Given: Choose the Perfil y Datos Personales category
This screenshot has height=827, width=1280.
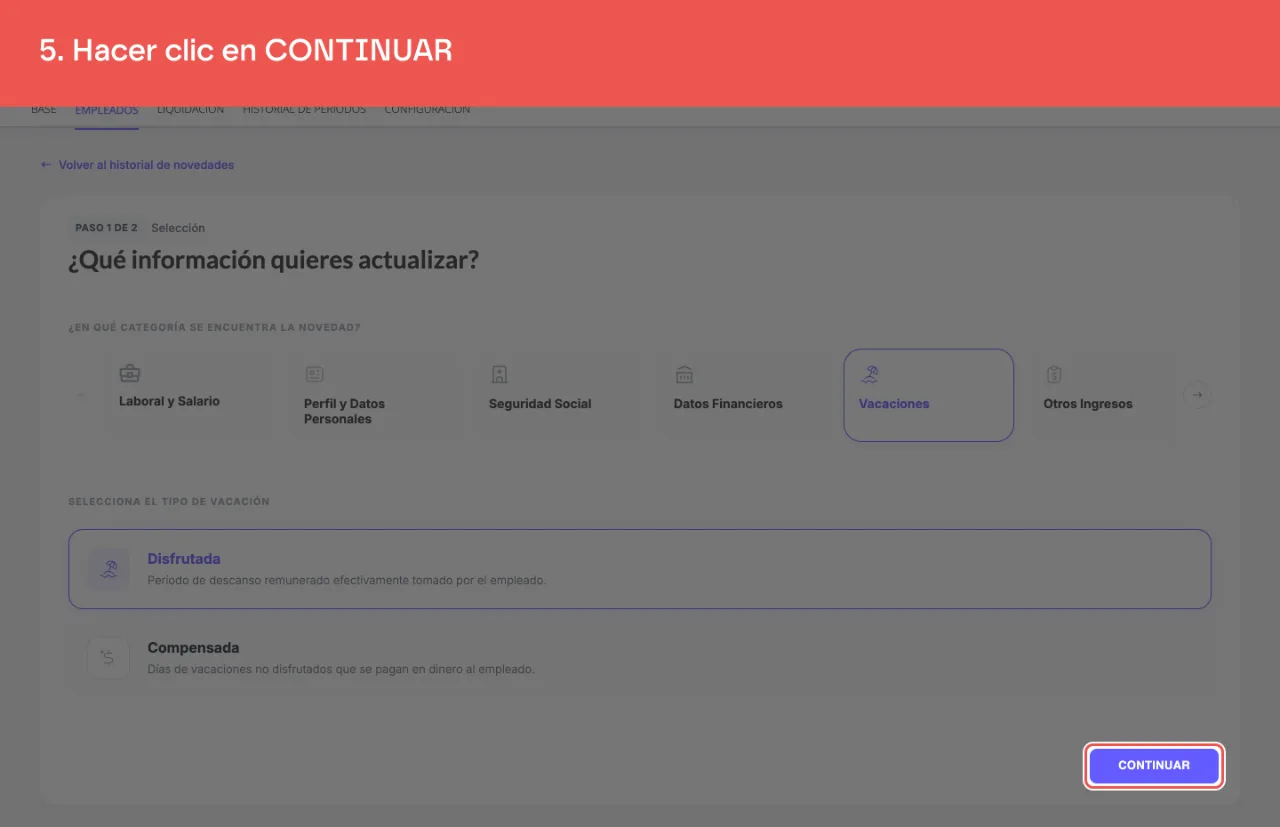Looking at the screenshot, I should [374, 394].
